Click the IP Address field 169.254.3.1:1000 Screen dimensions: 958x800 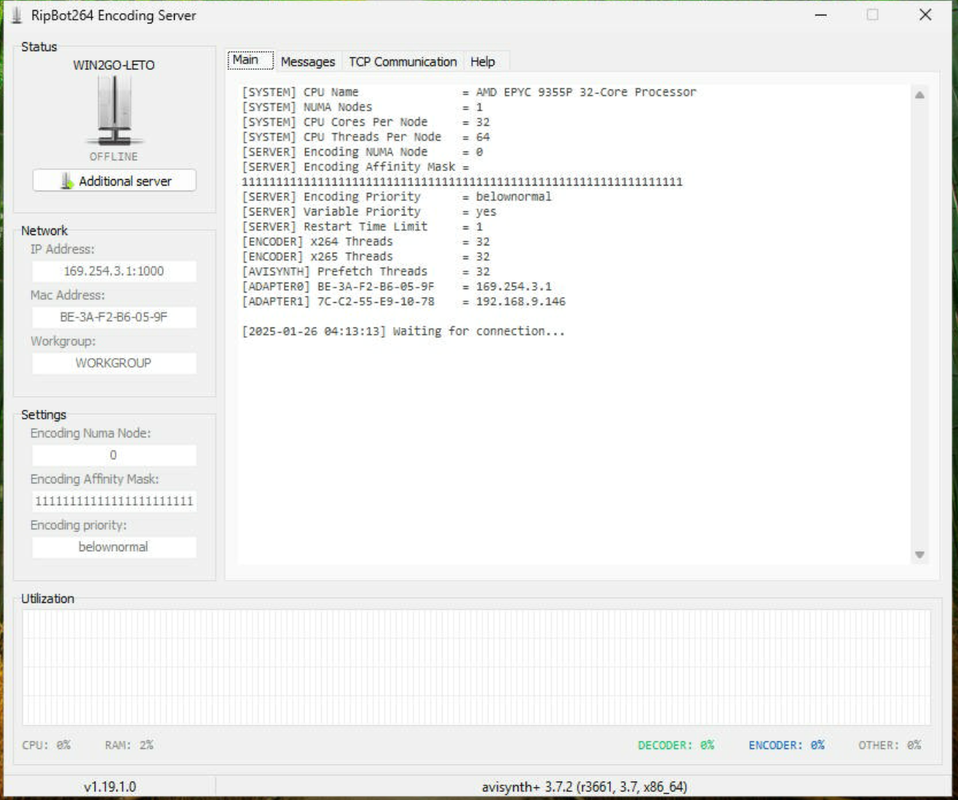click(x=114, y=271)
